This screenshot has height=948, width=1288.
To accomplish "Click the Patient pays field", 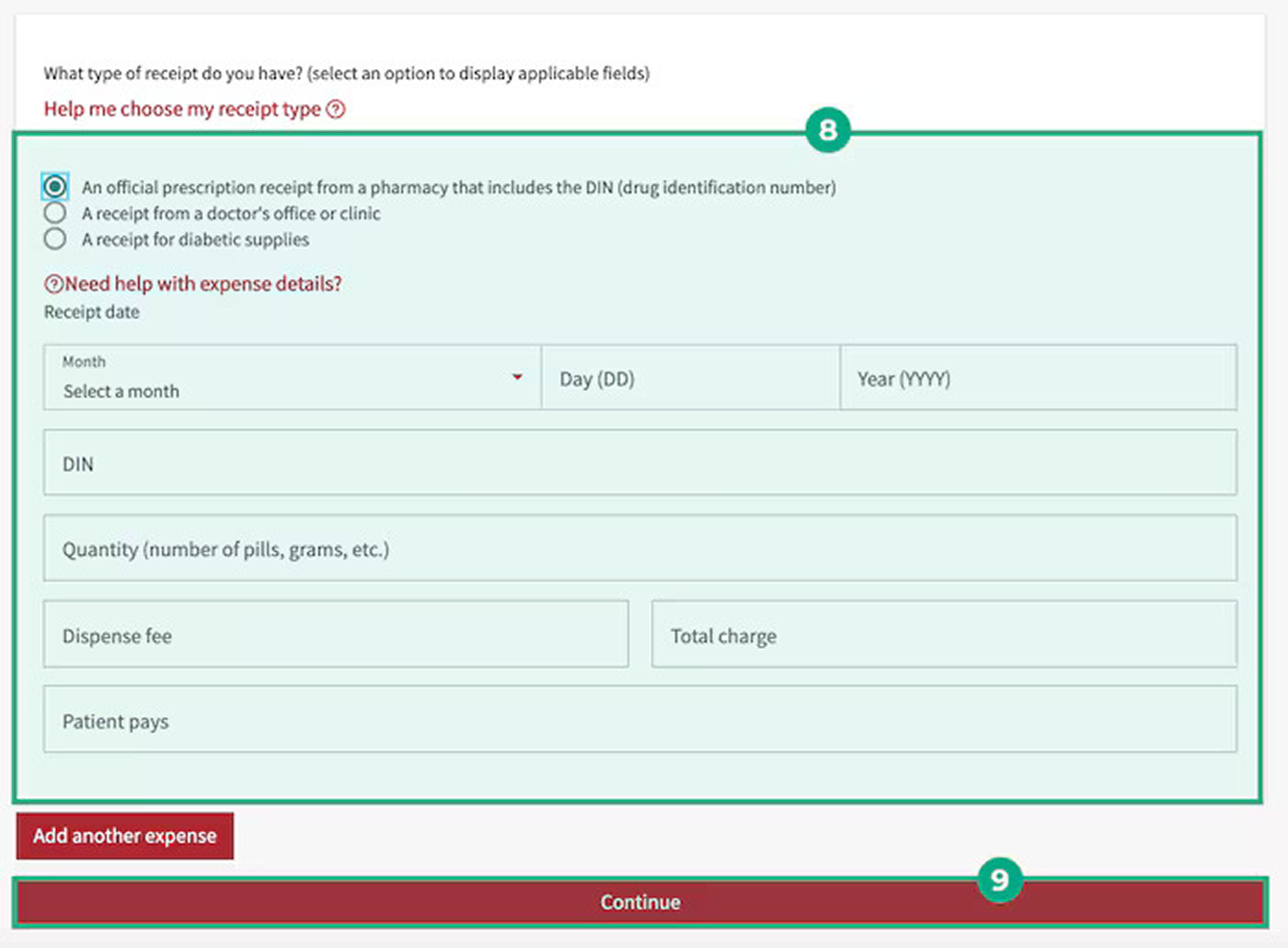I will coord(640,720).
